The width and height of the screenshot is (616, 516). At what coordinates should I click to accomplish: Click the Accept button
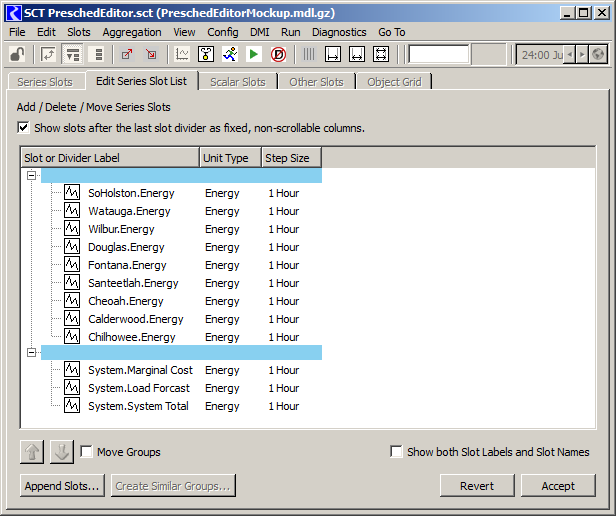[x=558, y=486]
